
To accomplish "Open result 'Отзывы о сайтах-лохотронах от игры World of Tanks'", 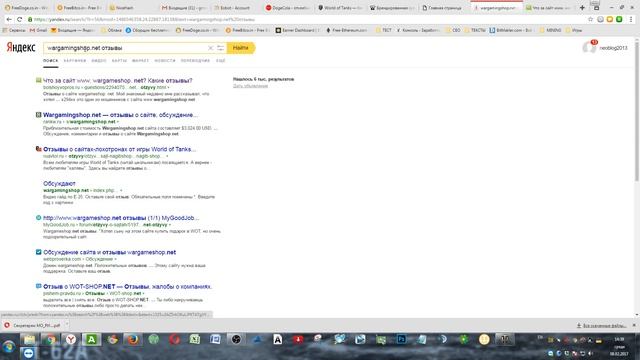I will coord(120,149).
